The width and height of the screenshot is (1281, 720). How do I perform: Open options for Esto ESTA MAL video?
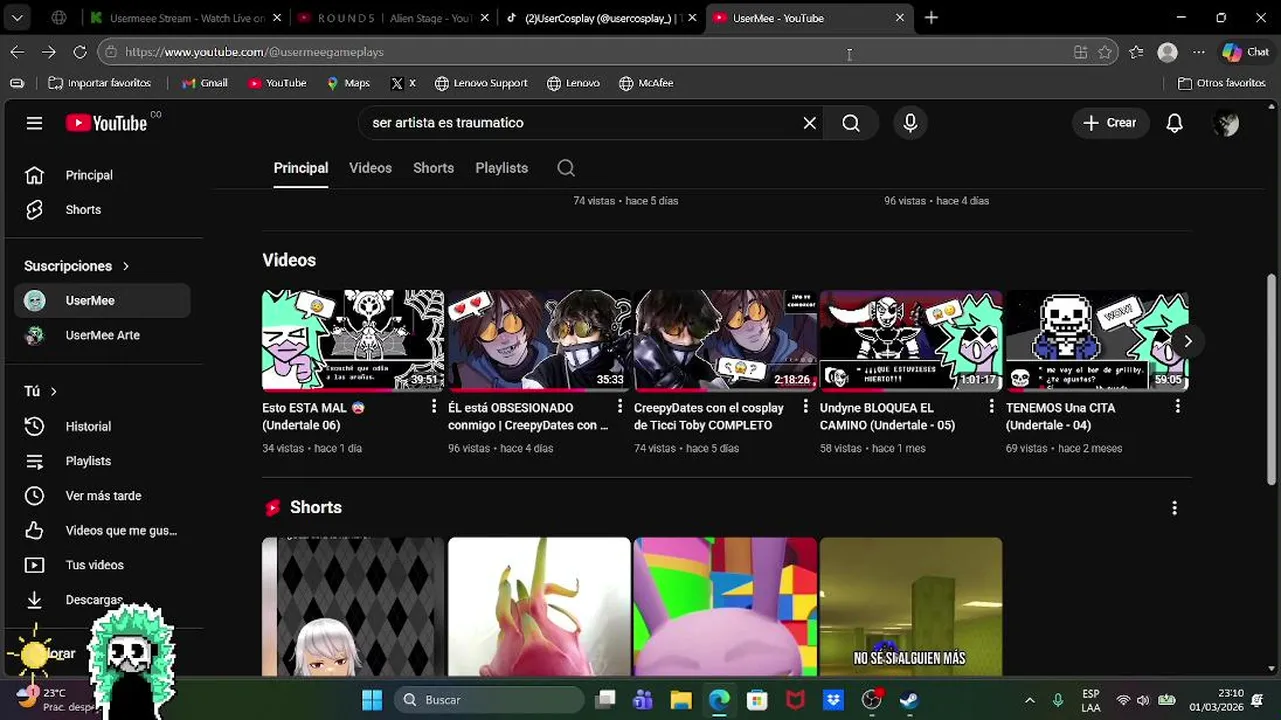[x=434, y=407]
